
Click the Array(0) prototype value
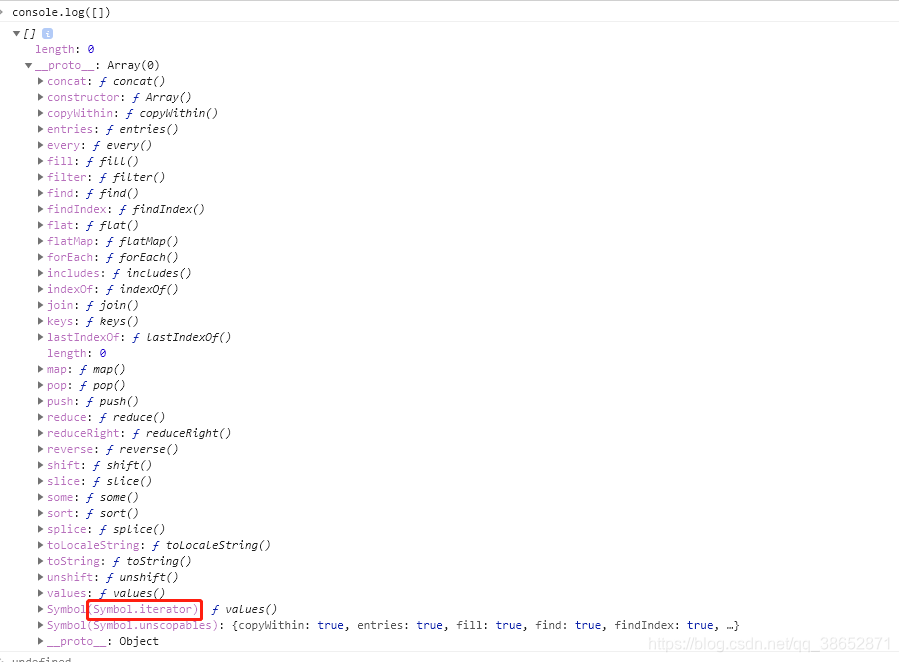134,65
